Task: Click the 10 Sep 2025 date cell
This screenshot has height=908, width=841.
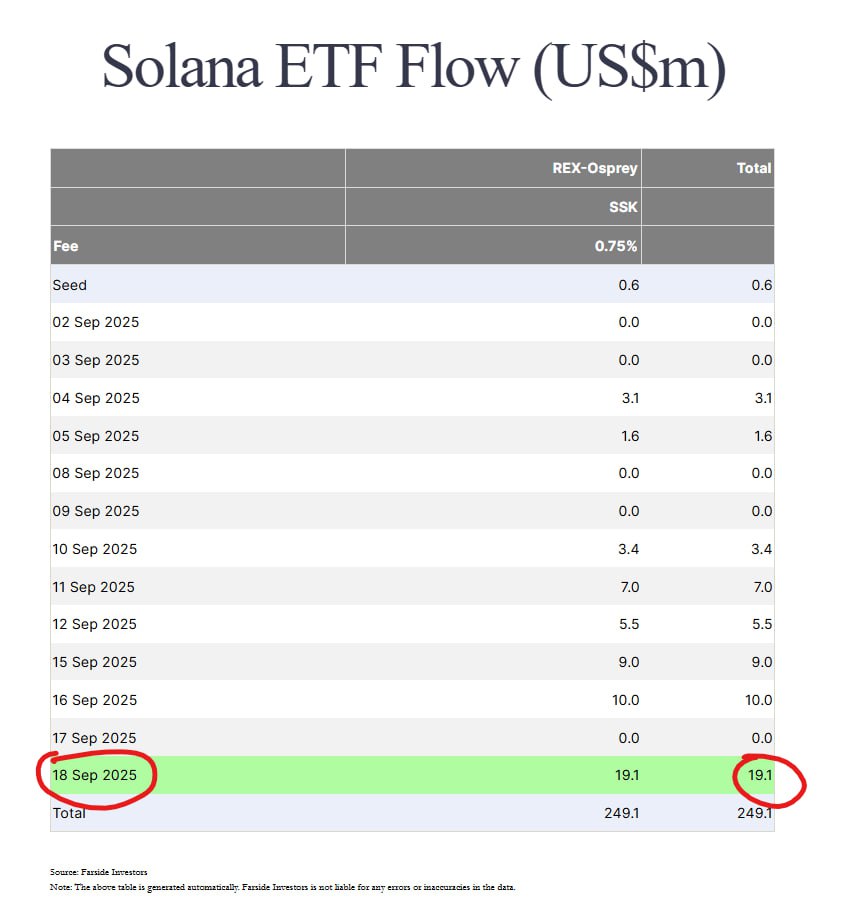Action: tap(96, 549)
